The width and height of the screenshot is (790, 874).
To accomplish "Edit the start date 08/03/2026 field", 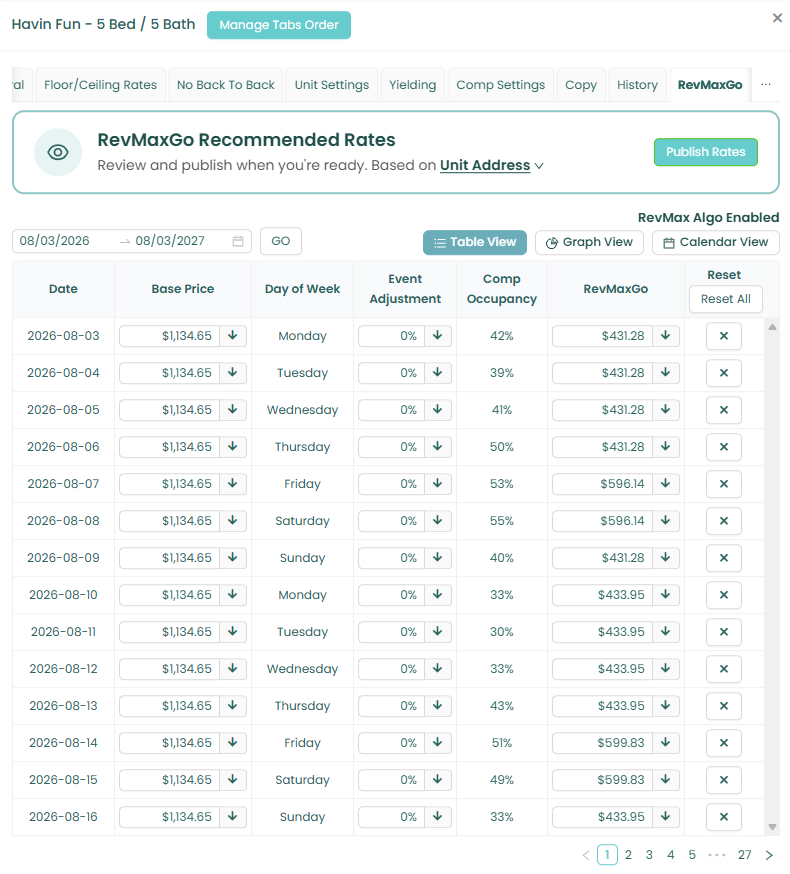I will pos(55,241).
